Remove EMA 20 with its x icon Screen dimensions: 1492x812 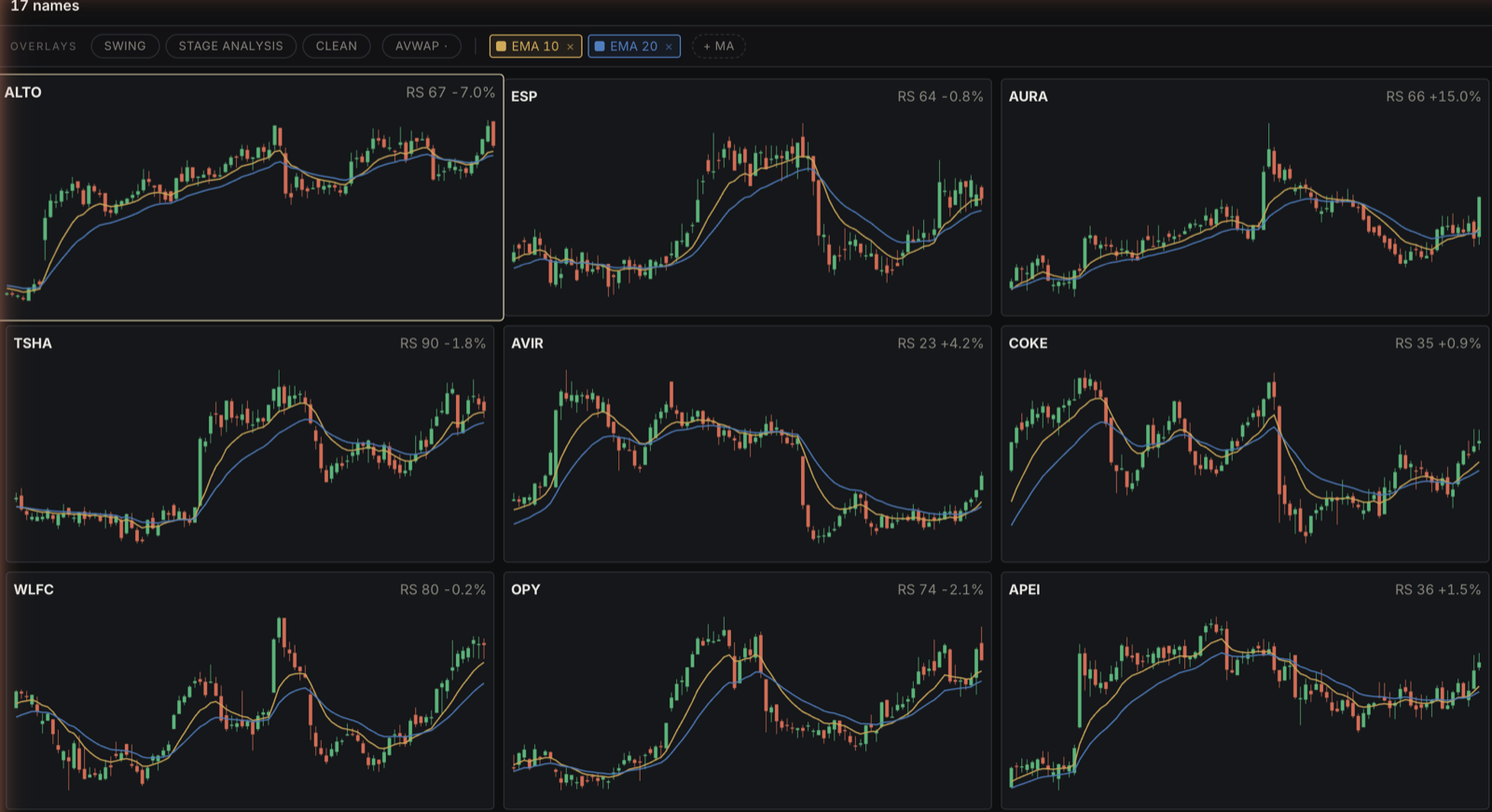click(669, 47)
